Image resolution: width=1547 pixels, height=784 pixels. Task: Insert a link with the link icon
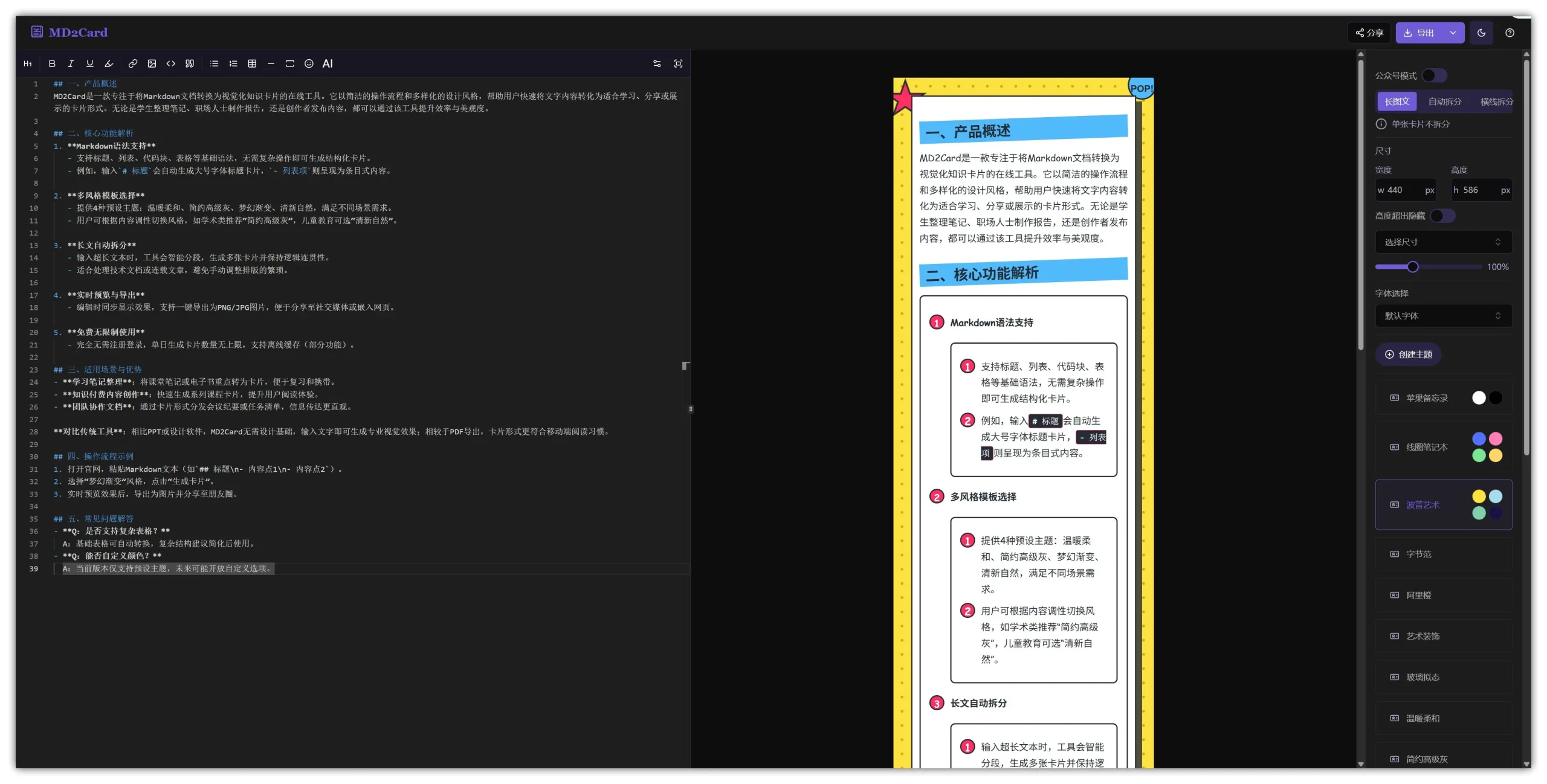coord(133,63)
